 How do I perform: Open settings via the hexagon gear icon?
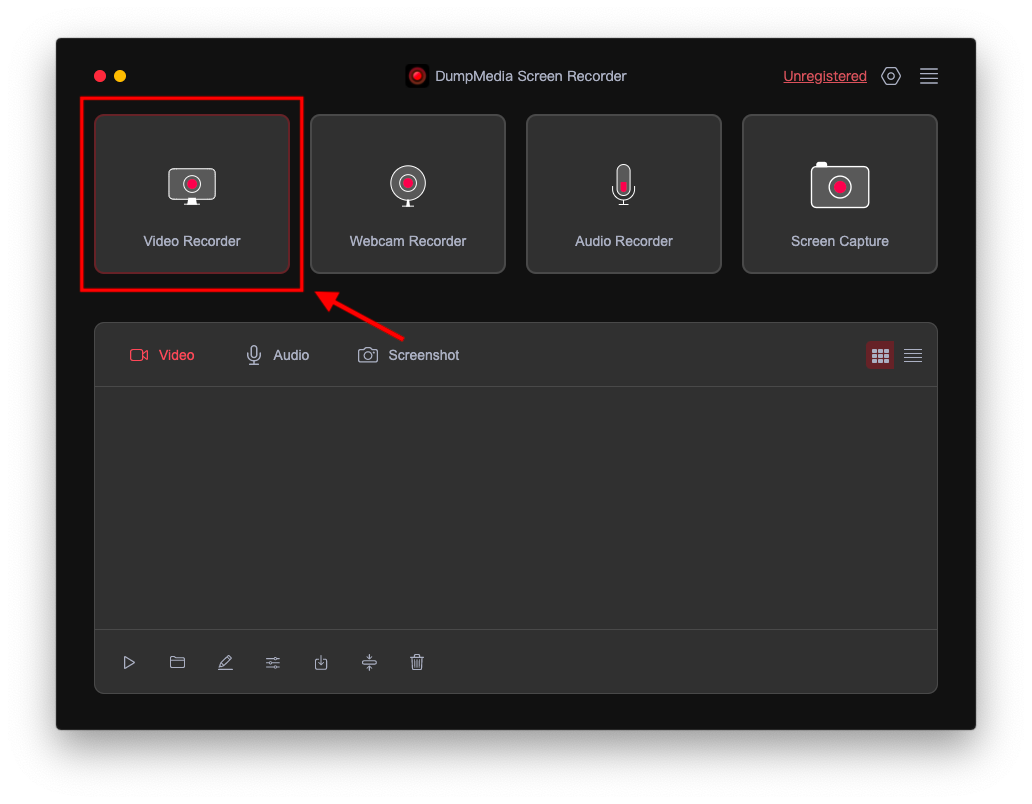point(890,76)
